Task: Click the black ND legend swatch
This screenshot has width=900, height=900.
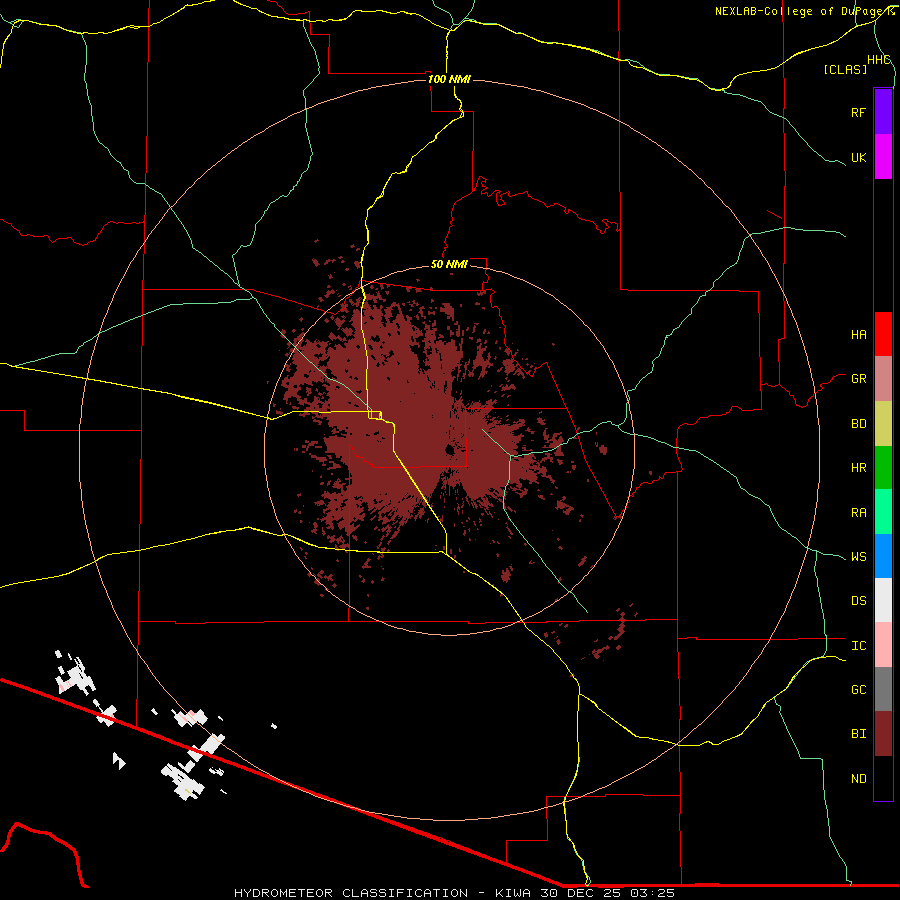Action: pyautogui.click(x=883, y=778)
